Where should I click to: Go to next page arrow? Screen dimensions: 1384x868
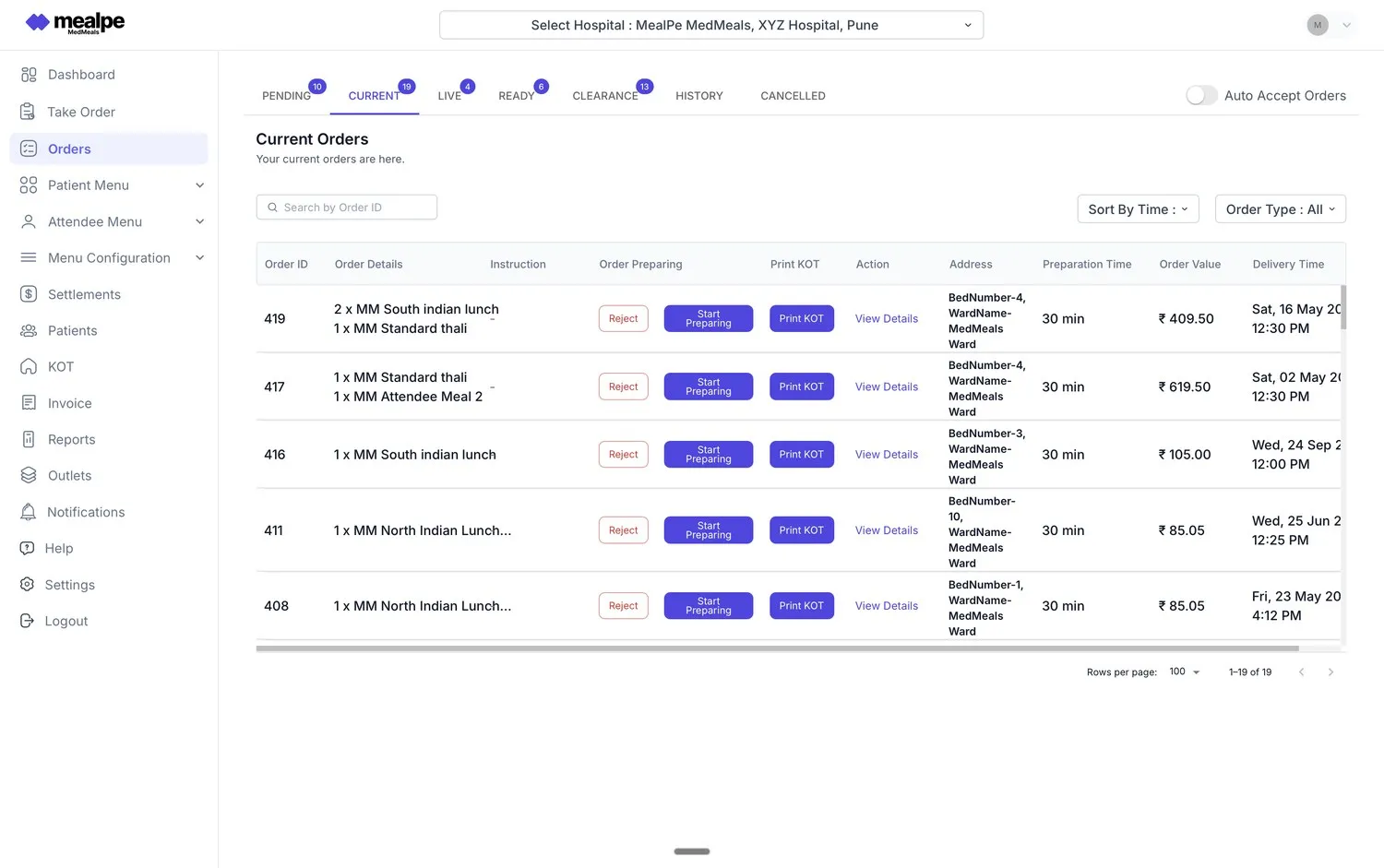tap(1330, 672)
